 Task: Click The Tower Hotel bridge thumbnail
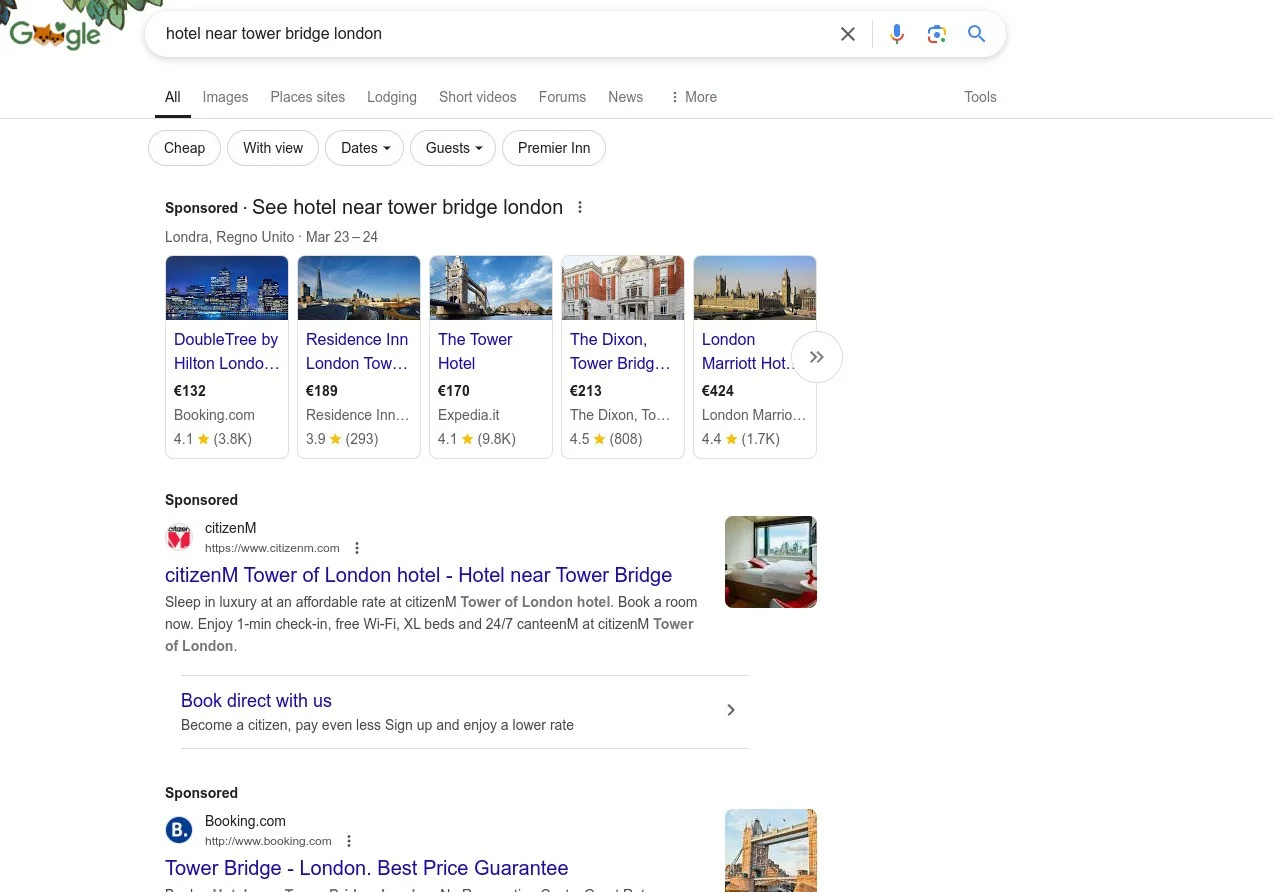(x=491, y=288)
